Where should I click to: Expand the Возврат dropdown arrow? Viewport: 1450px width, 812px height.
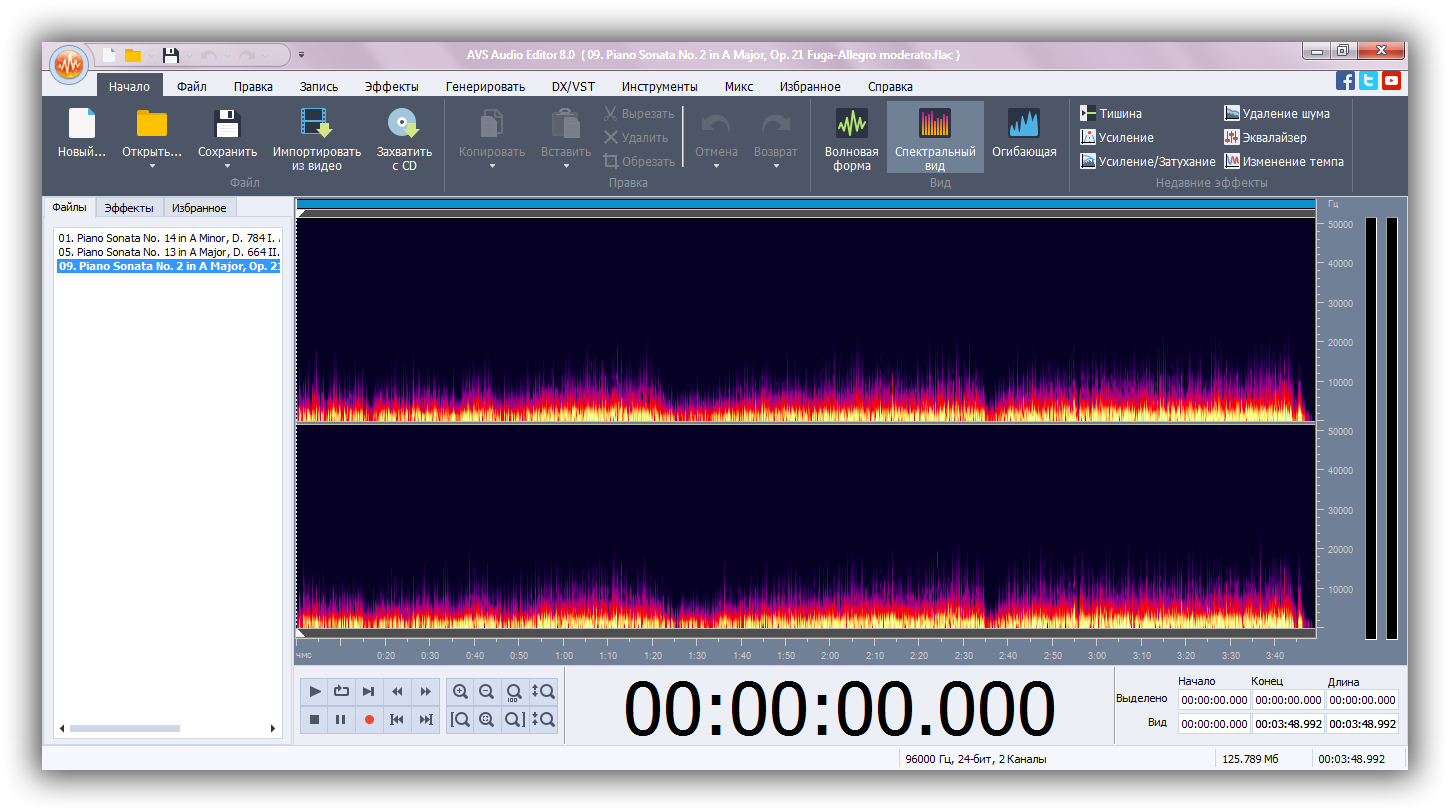776,166
